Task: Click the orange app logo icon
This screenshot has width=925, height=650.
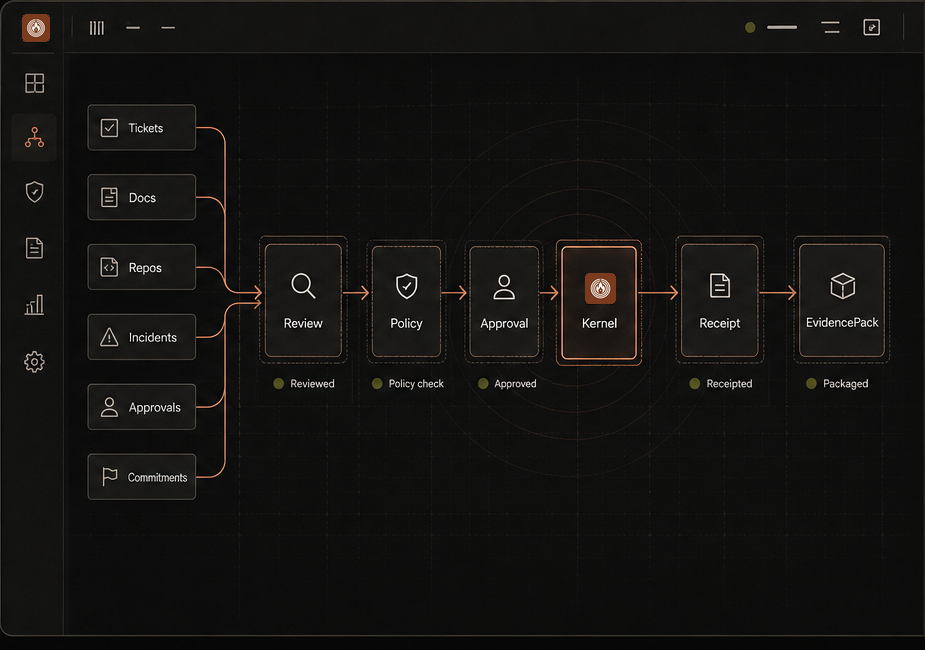Action: pyautogui.click(x=36, y=27)
